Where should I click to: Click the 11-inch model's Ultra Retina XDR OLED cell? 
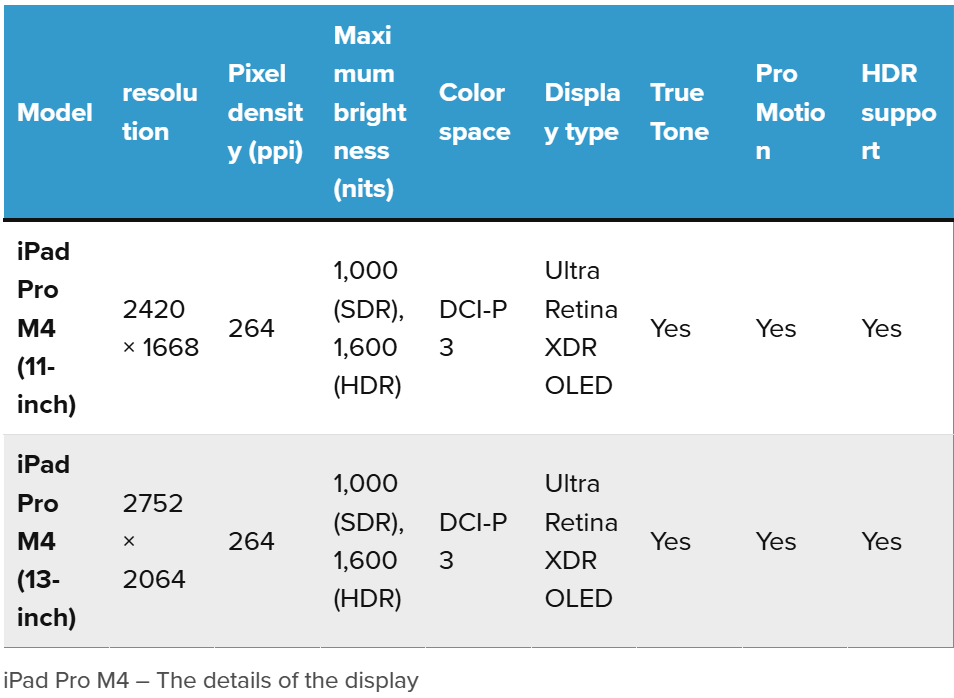pos(580,328)
